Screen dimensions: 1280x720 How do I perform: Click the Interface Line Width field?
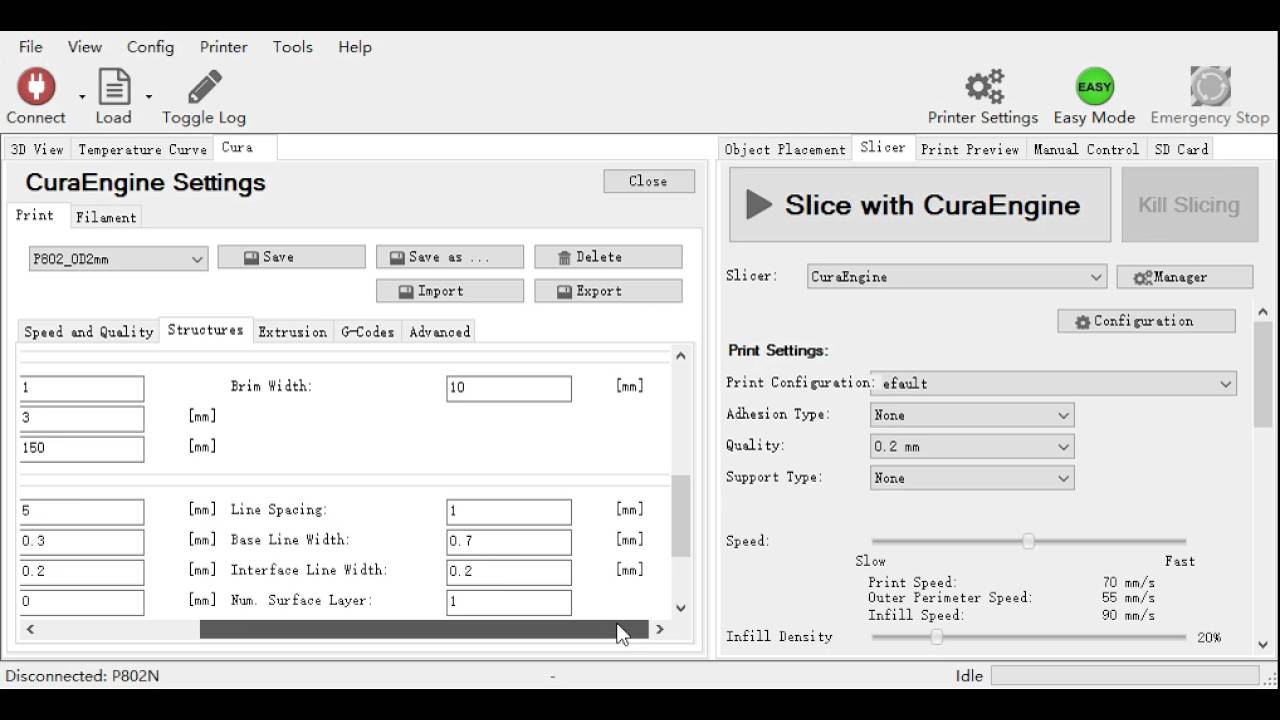[509, 571]
